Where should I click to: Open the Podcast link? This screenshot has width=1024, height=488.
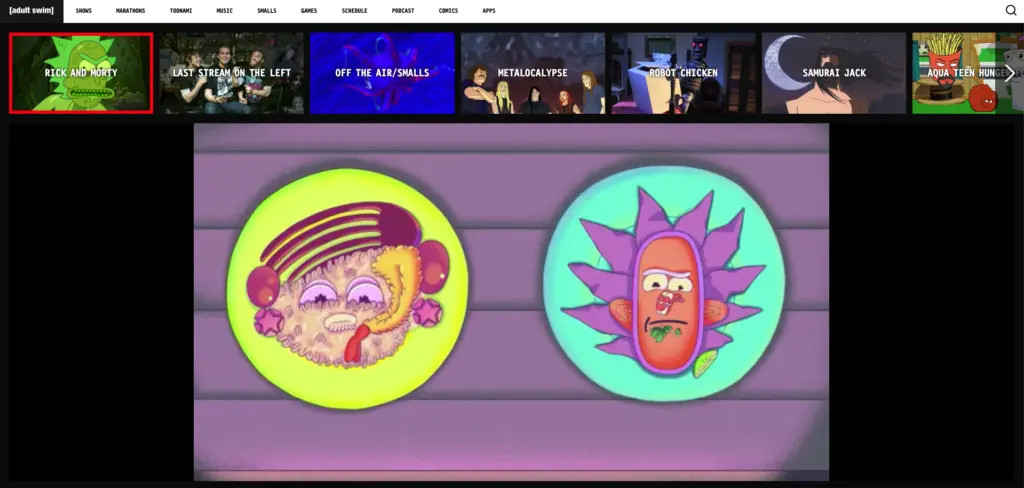[403, 11]
